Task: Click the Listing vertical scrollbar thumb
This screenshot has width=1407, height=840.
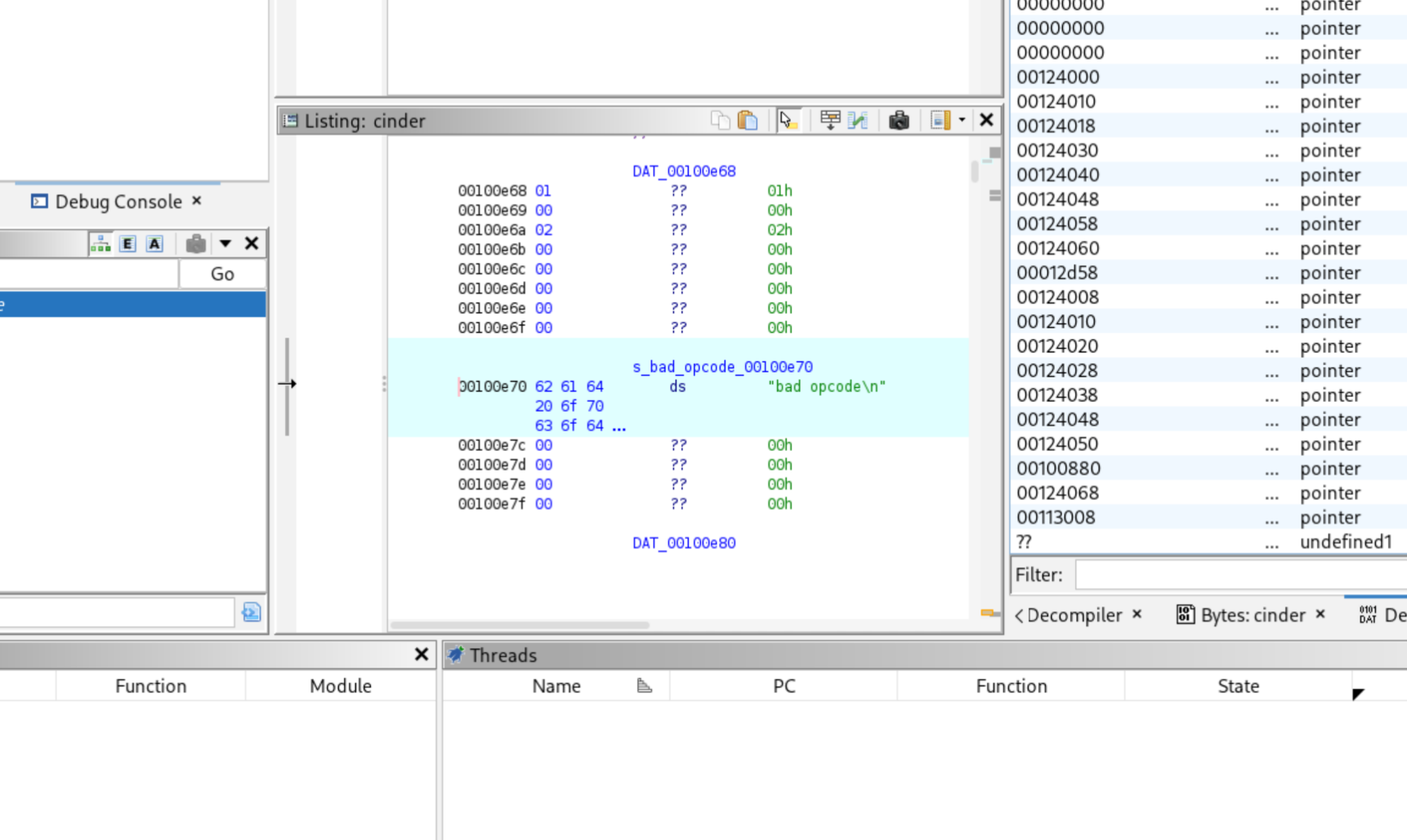Action: click(x=974, y=172)
